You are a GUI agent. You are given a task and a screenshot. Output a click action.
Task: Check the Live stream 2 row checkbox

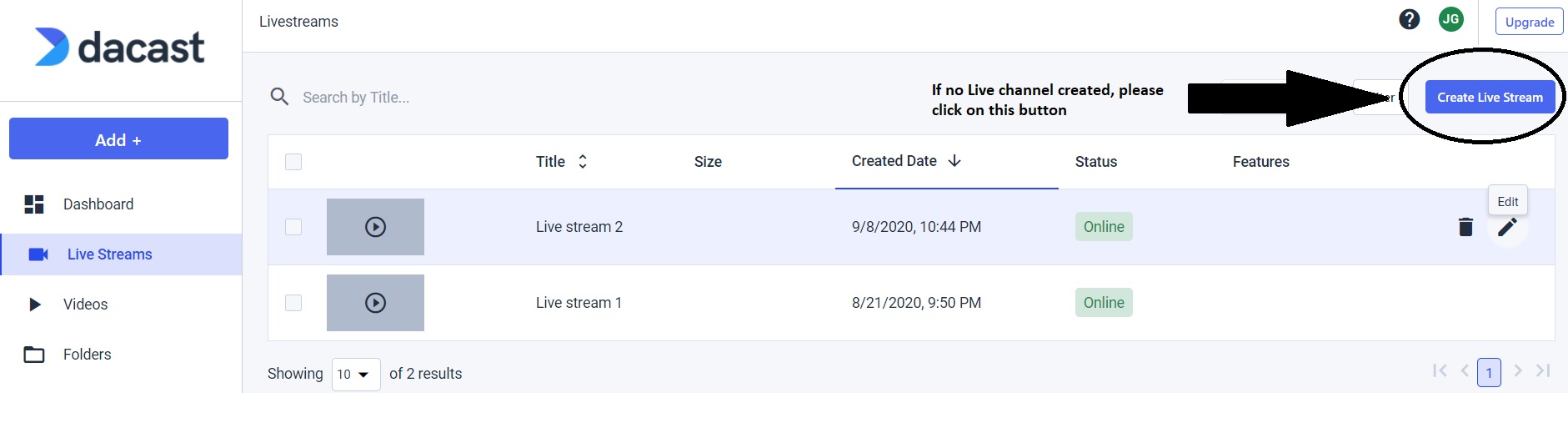(x=293, y=227)
